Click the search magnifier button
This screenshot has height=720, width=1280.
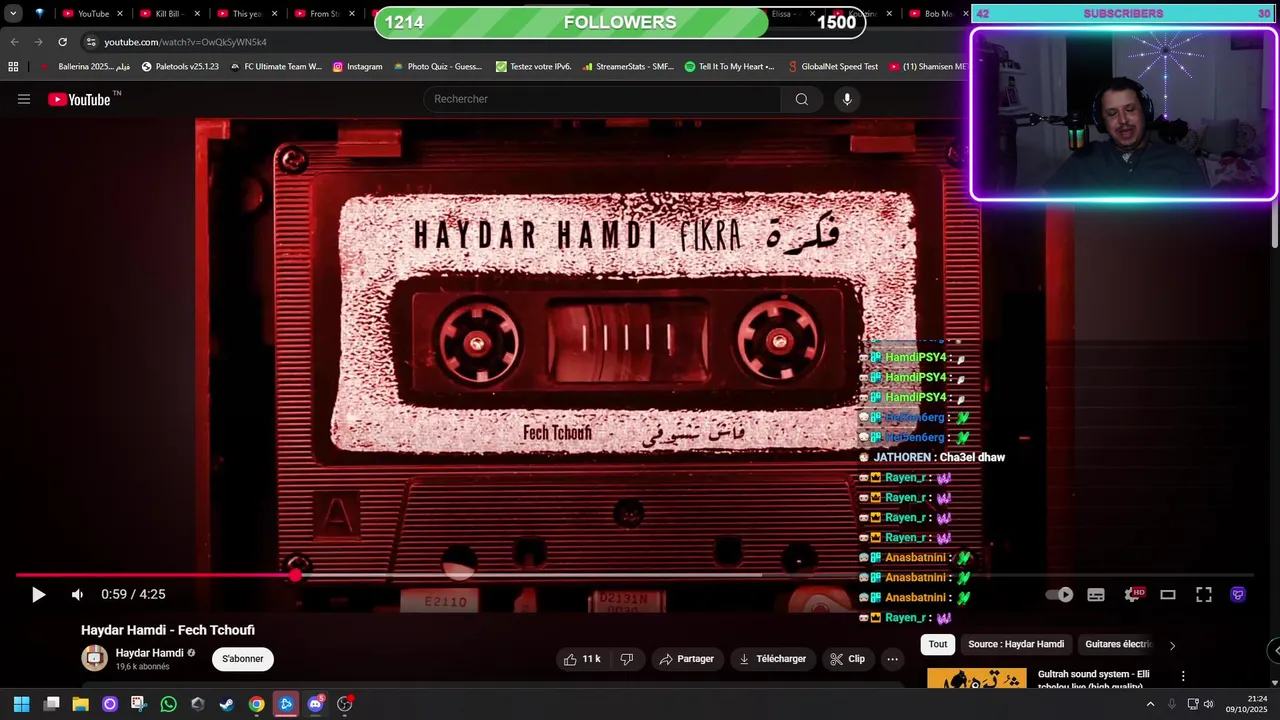[801, 99]
